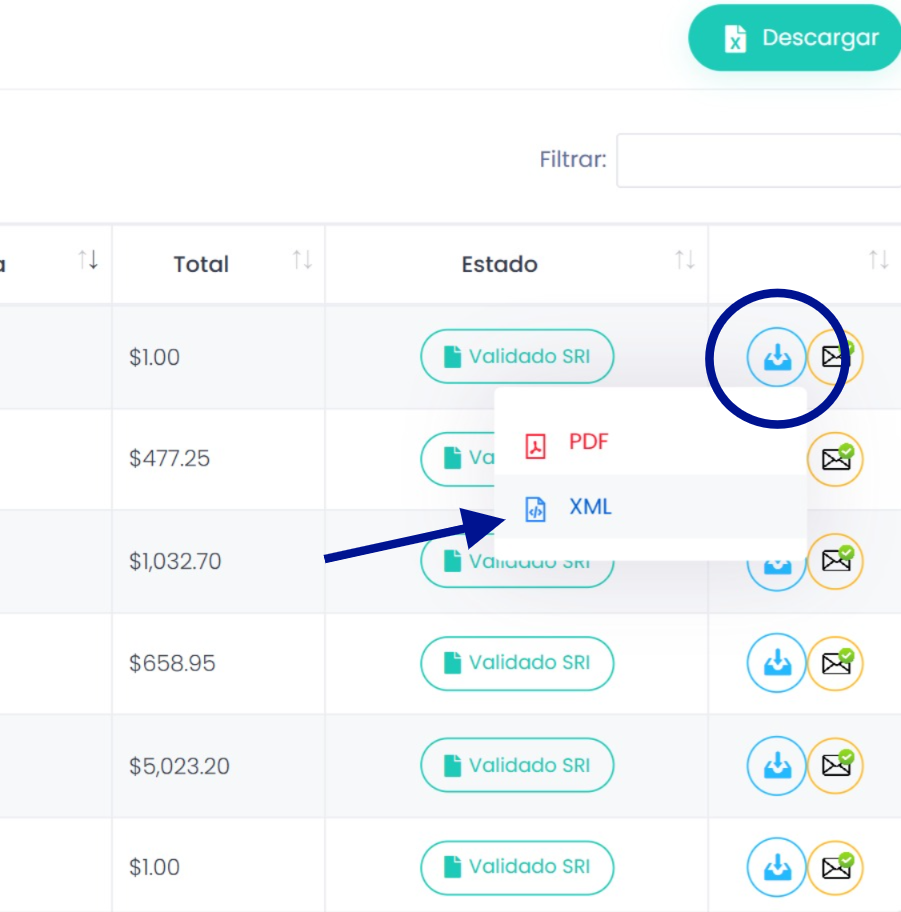Click Validado SRI badge in the $658.95 row
This screenshot has width=901, height=912.
pyautogui.click(x=517, y=663)
